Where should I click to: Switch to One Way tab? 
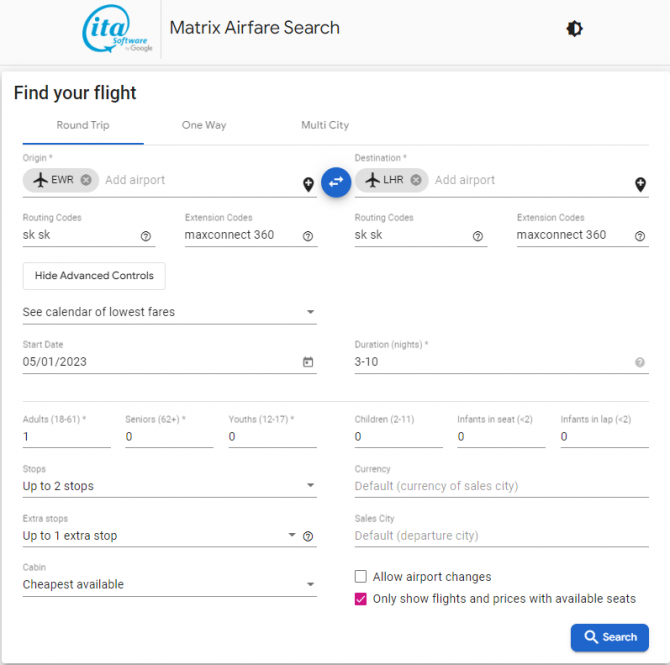tap(204, 126)
